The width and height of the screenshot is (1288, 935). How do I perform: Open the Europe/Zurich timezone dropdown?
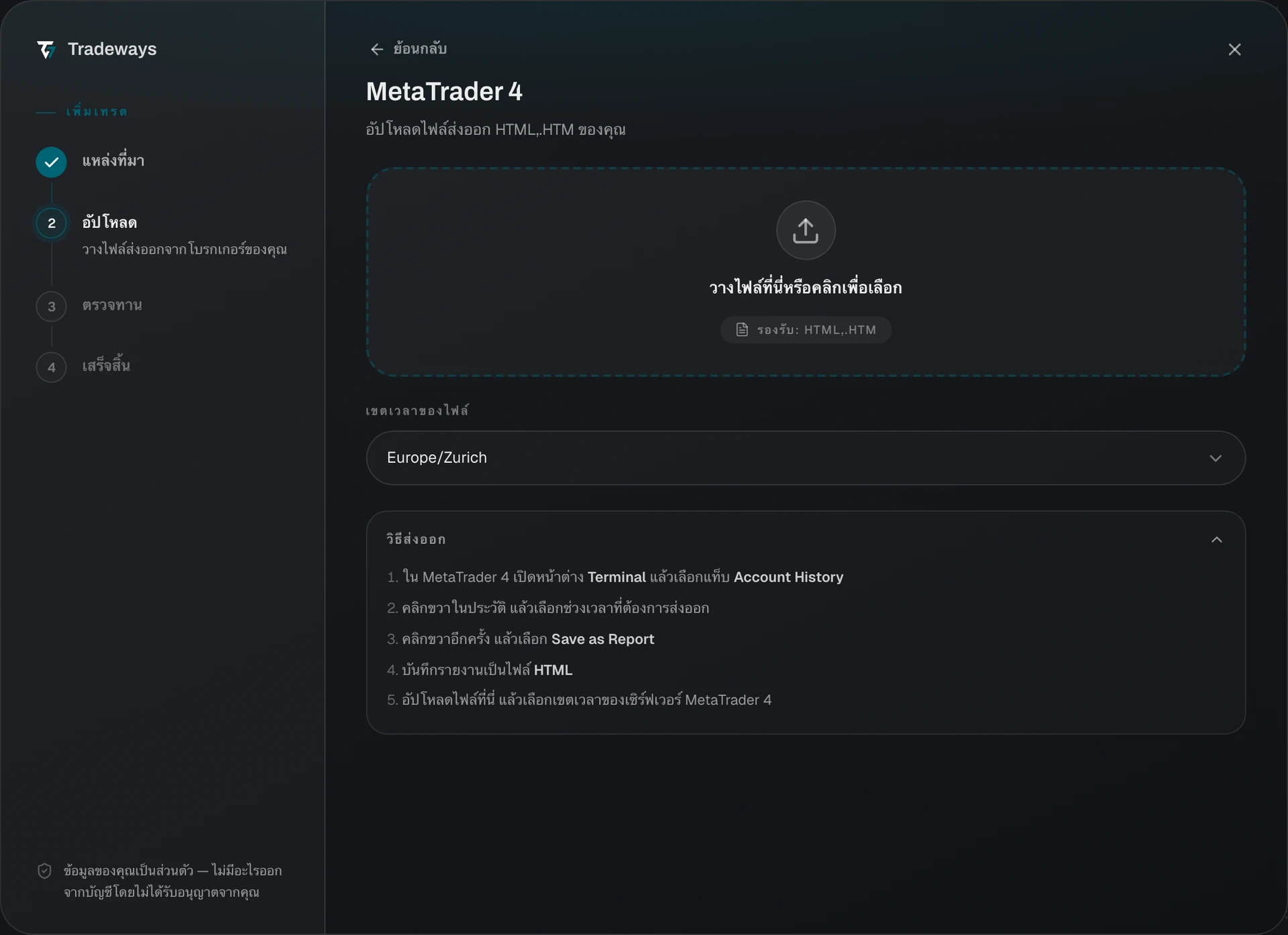(806, 457)
